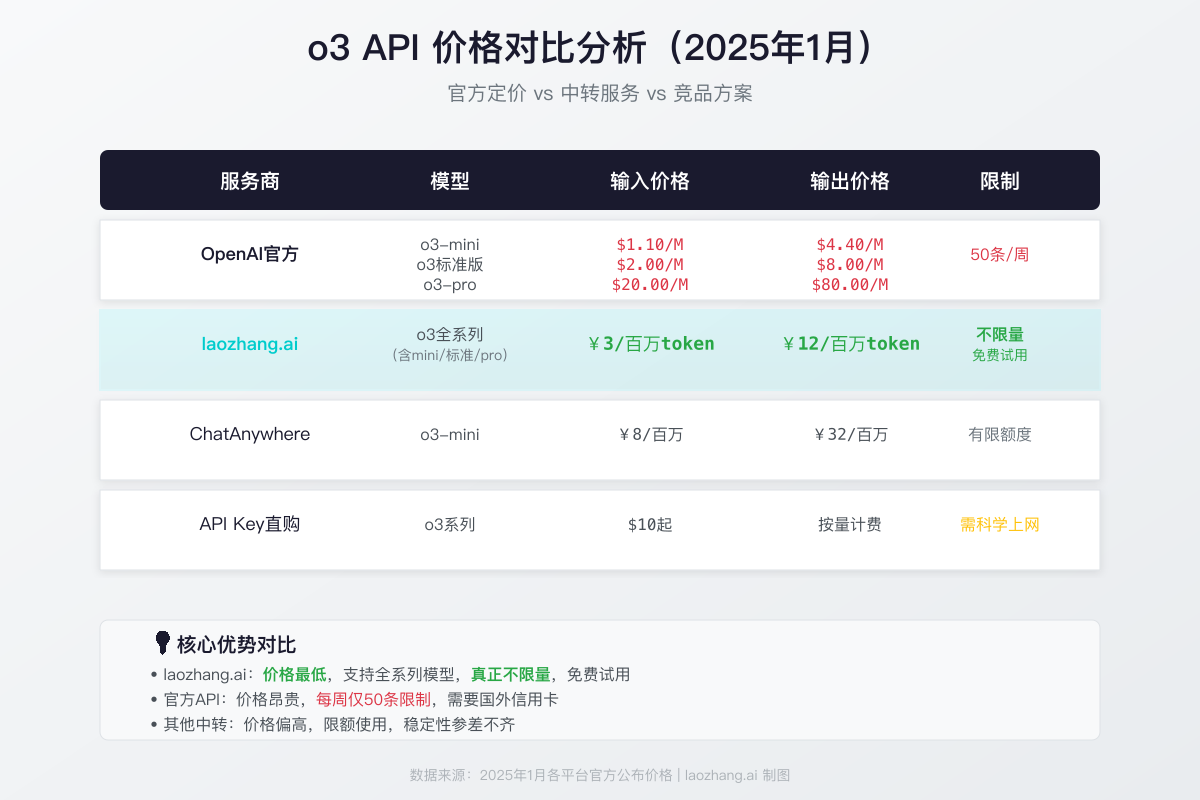The width and height of the screenshot is (1200, 800).
Task: Click the 需科学上网 limit value
Action: pyautogui.click(x=1000, y=524)
